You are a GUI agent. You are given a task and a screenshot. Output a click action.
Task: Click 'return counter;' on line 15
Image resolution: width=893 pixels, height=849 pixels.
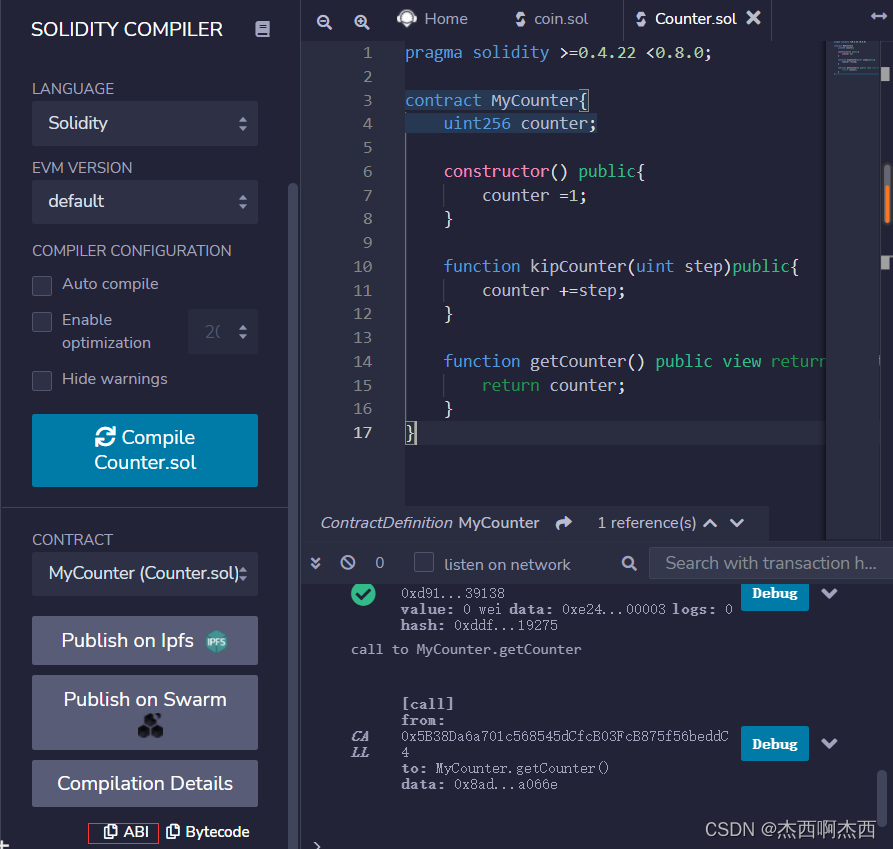coord(553,385)
